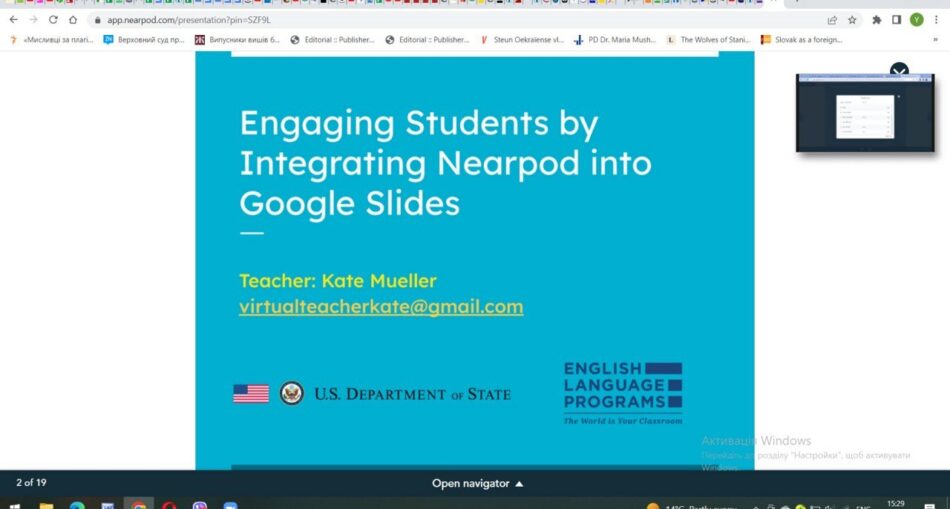Screen dimensions: 950x509
Task: Open Chrome from the Windows taskbar
Action: coord(138,506)
